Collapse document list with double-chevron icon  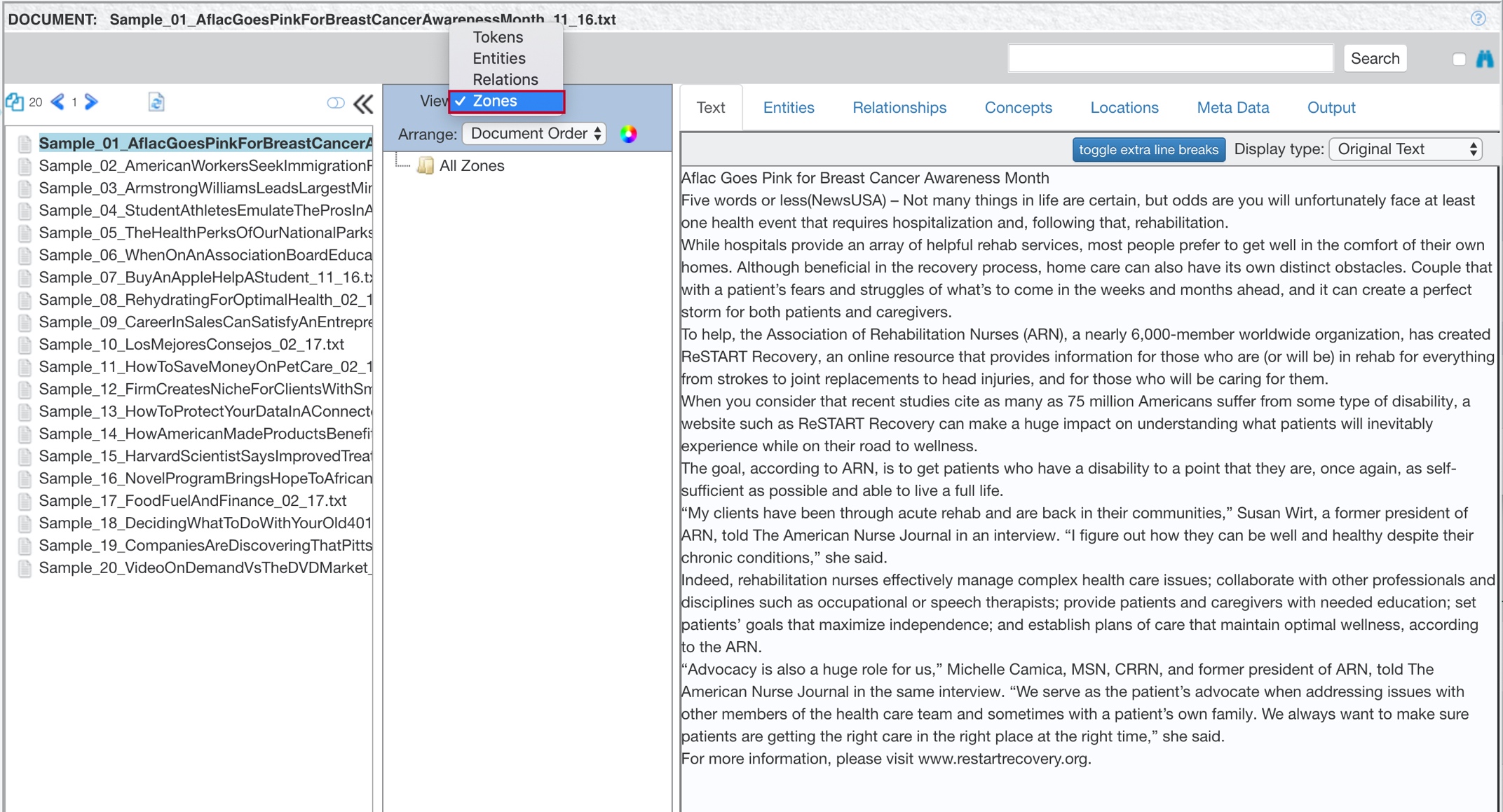coord(363,104)
